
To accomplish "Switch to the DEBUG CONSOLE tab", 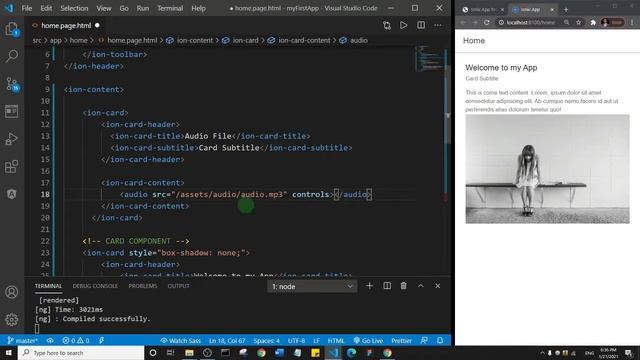I will (x=95, y=286).
